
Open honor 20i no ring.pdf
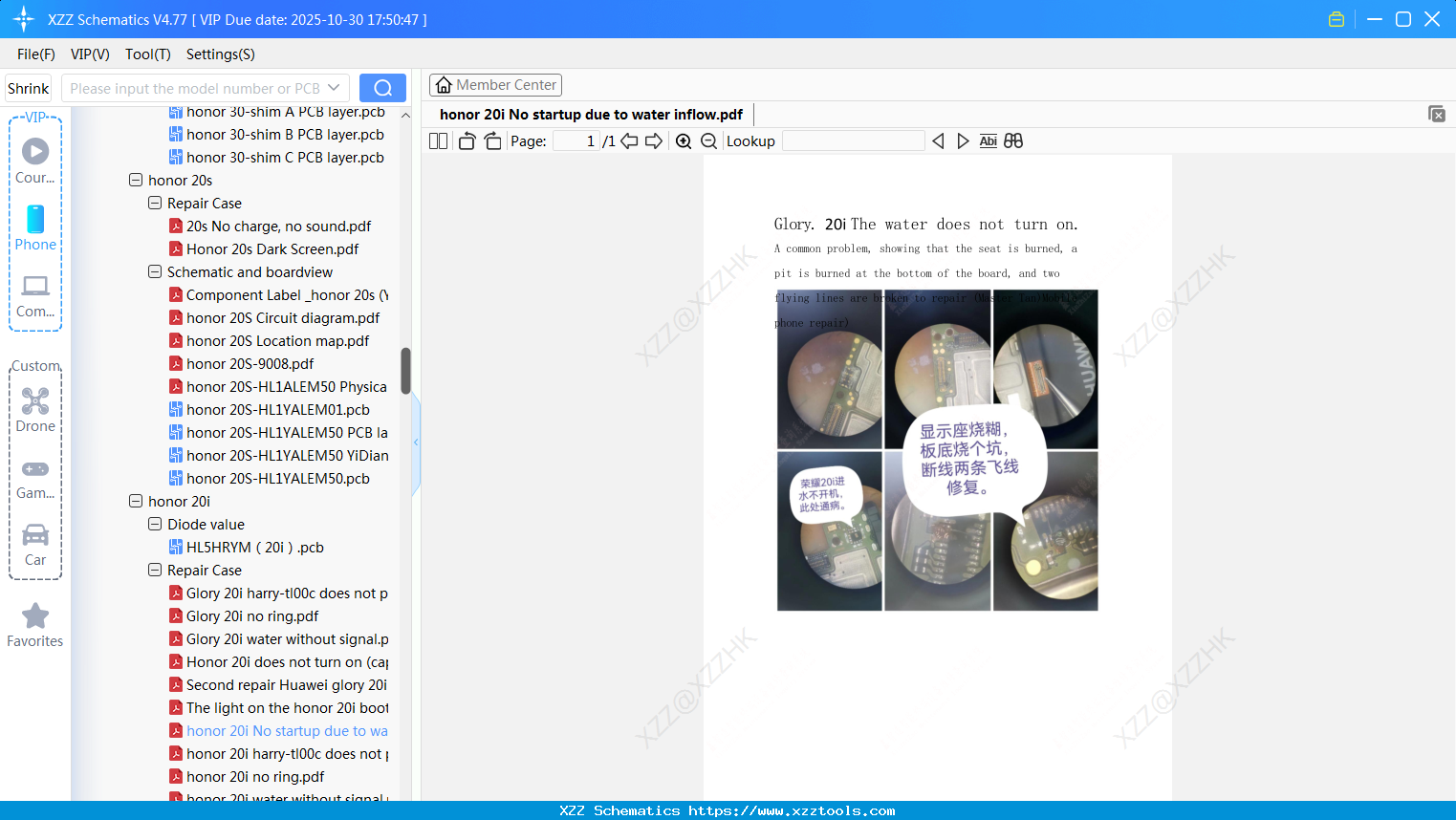255,776
